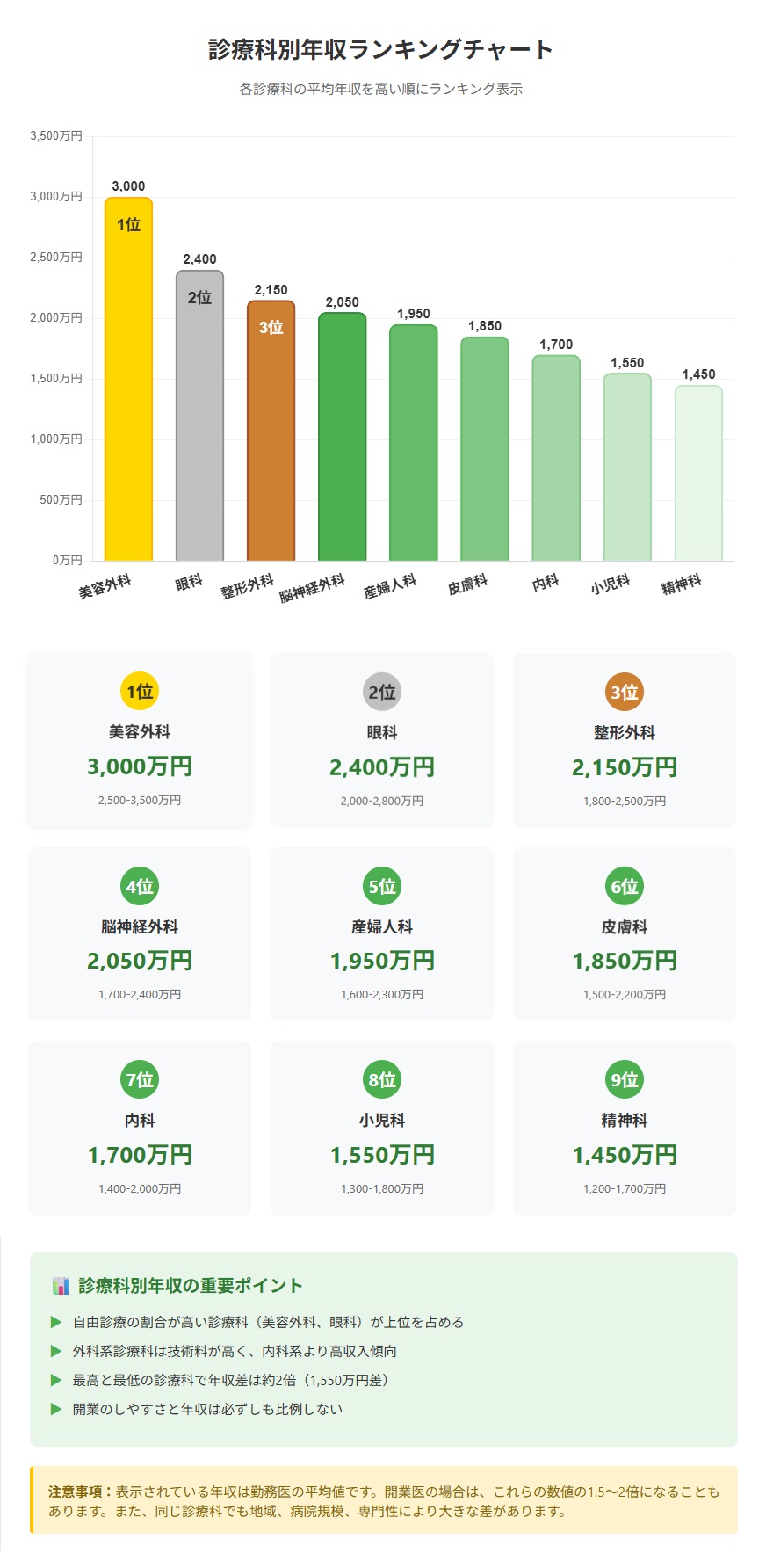766x1568 pixels.
Task: Click the green 9位 rank badge
Action: click(x=625, y=1079)
